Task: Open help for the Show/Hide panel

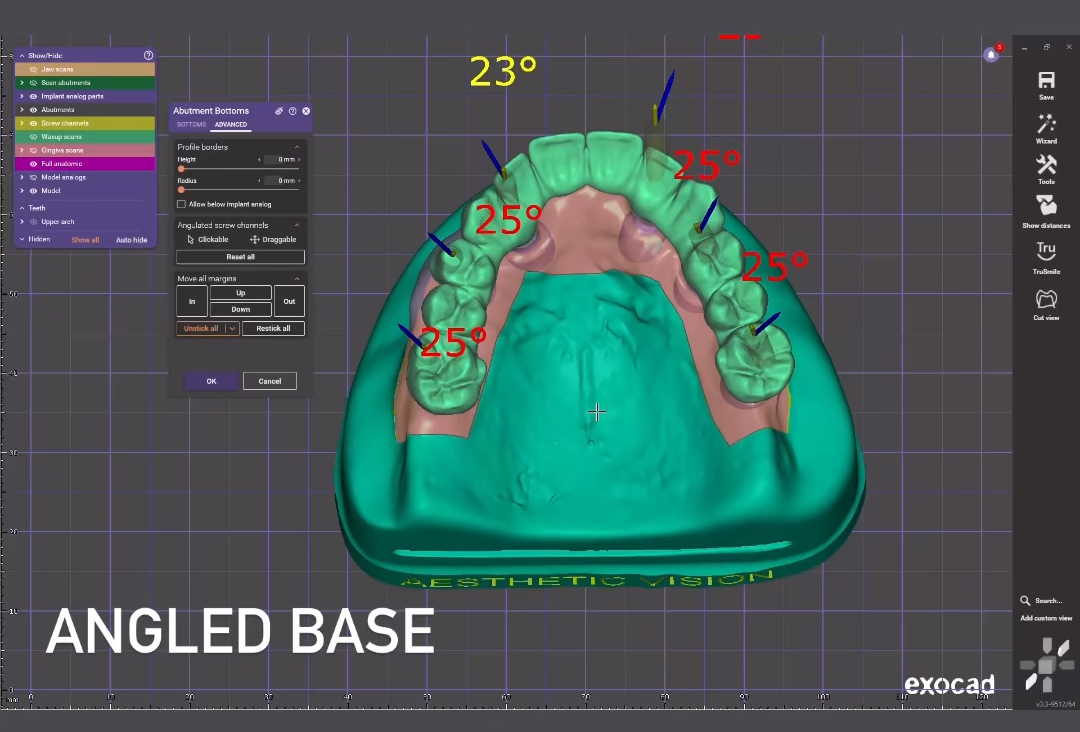Action: pyautogui.click(x=148, y=55)
